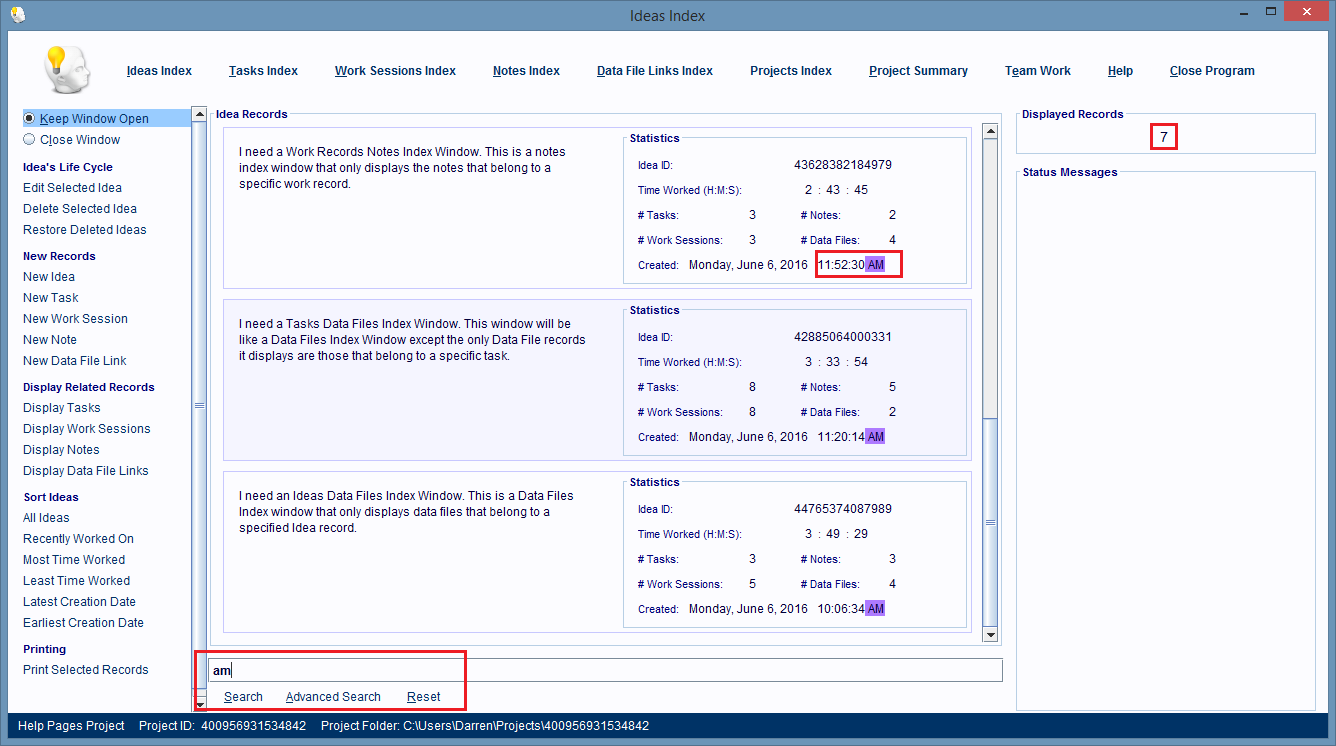Open Advanced Search

[333, 697]
